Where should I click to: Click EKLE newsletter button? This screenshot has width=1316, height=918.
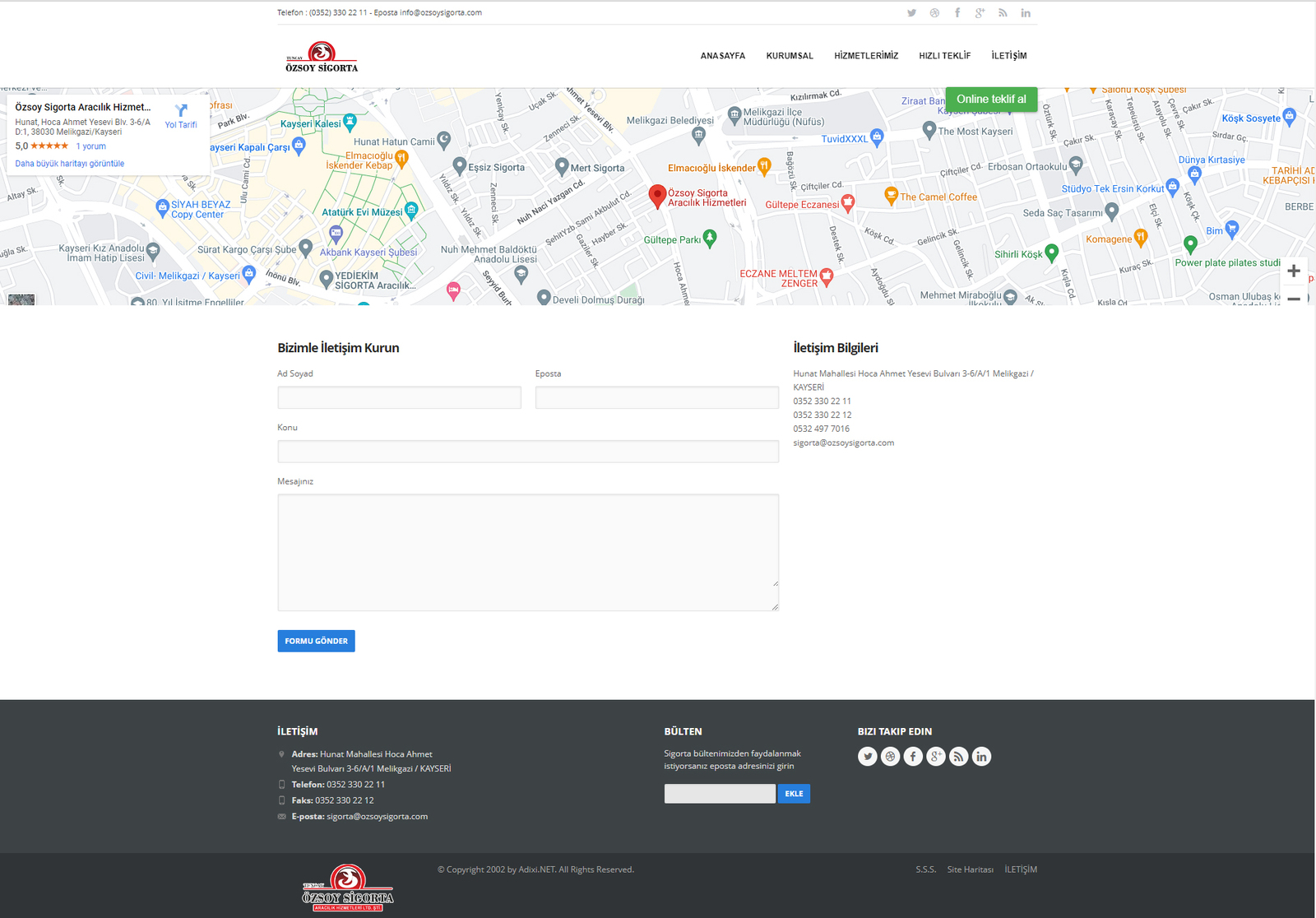coord(794,794)
